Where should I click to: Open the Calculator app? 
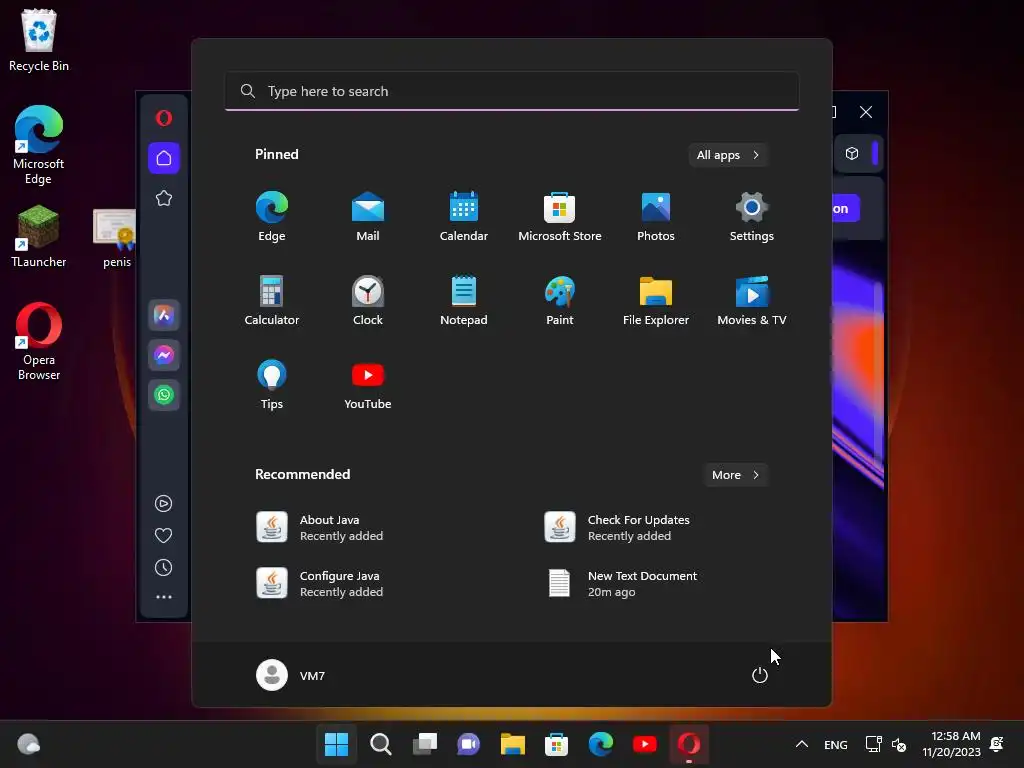coord(272,300)
